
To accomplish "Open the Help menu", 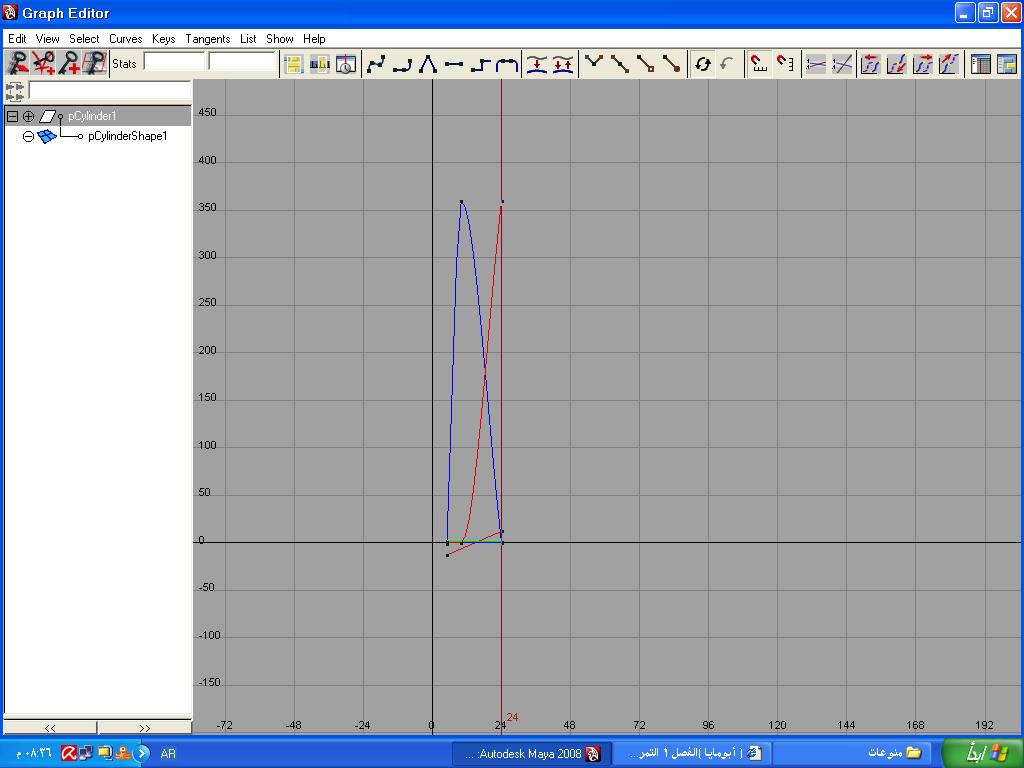I will 314,39.
